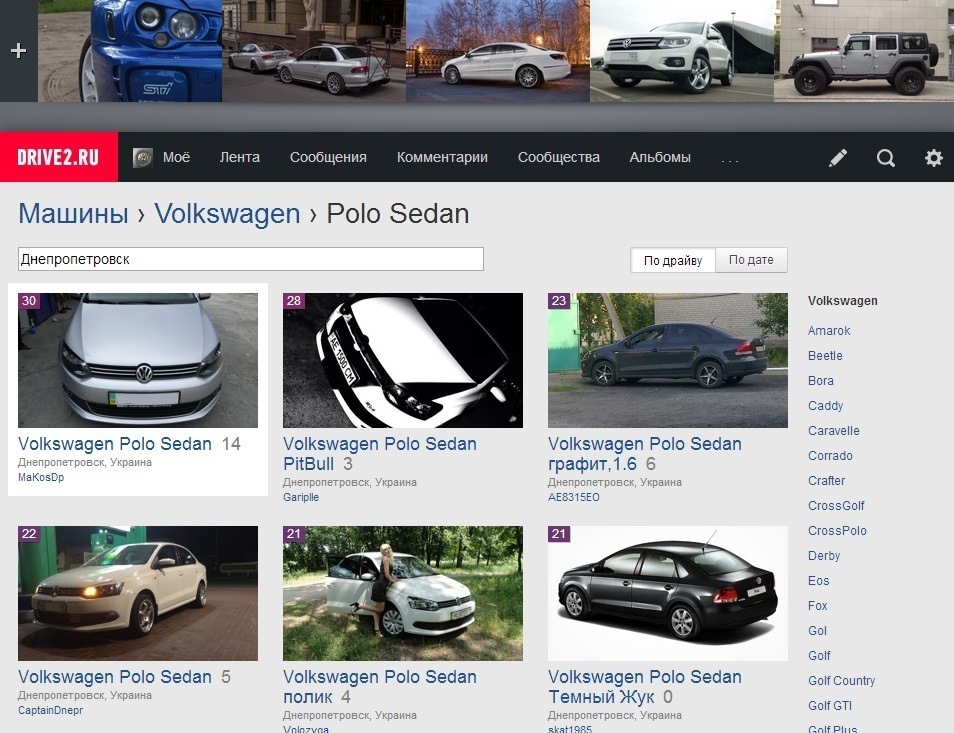Screen dimensions: 954x733
Task: Open the pencil write-post icon
Action: pyautogui.click(x=838, y=158)
